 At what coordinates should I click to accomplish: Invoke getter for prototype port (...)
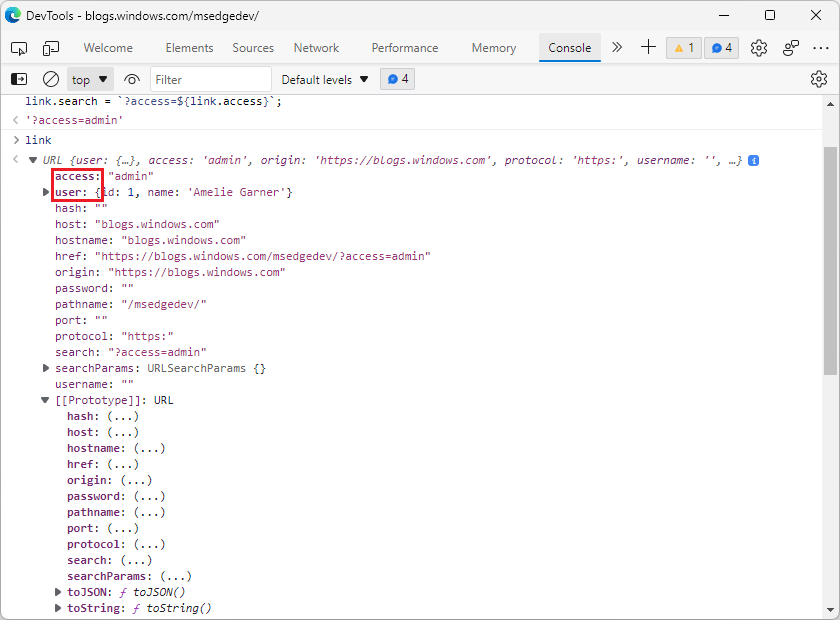tap(123, 528)
